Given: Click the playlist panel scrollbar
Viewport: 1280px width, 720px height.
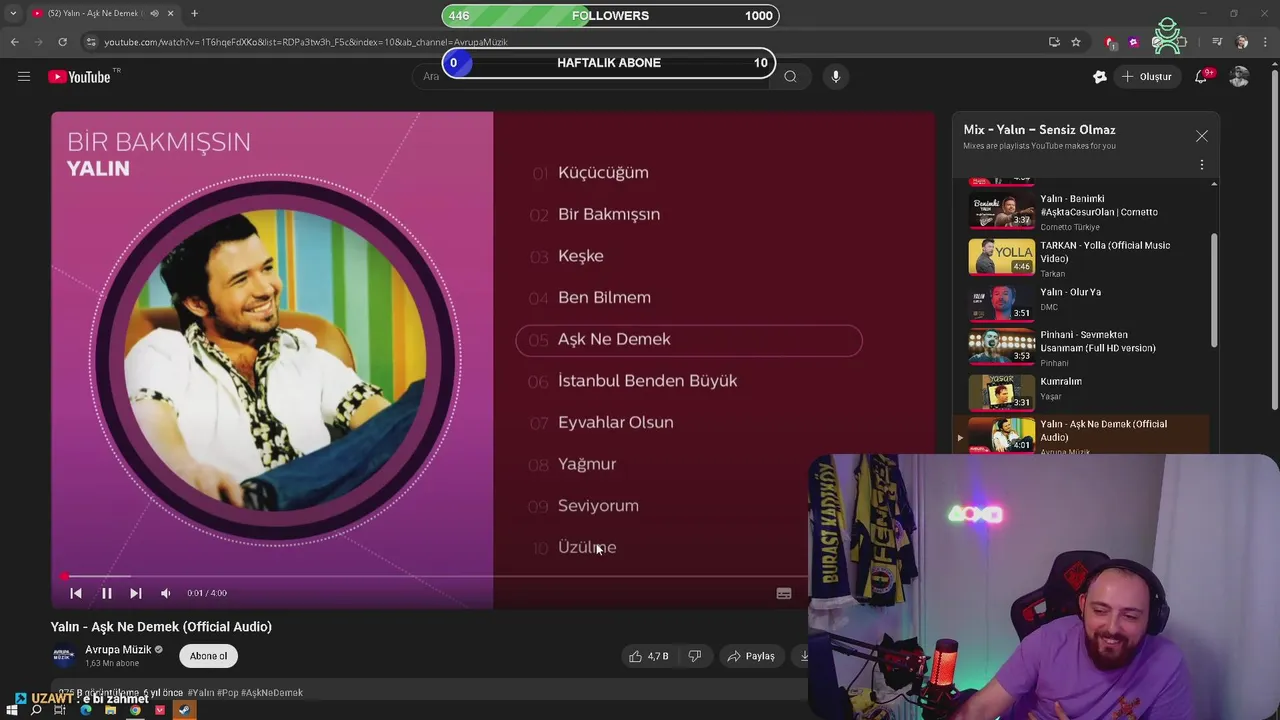Looking at the screenshot, I should click(1215, 290).
